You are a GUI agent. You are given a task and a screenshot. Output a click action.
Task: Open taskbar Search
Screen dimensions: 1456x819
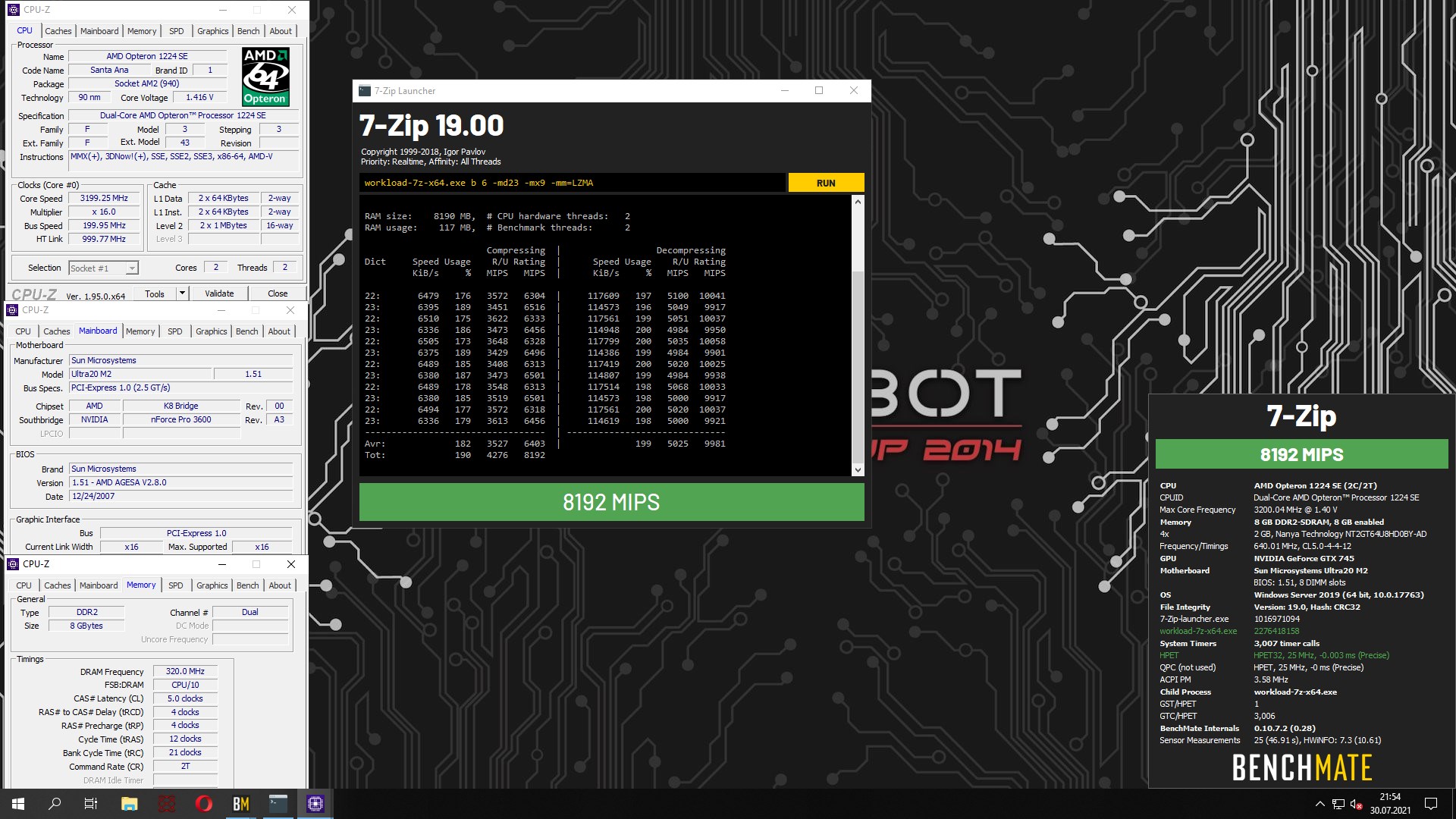coord(55,804)
